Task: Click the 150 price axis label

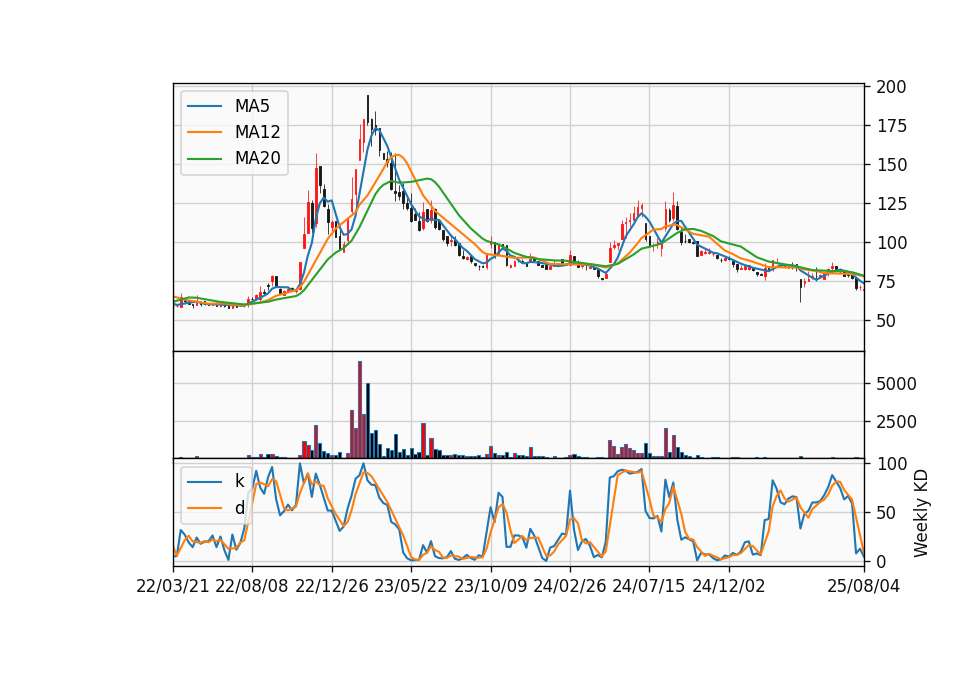Action: (891, 165)
